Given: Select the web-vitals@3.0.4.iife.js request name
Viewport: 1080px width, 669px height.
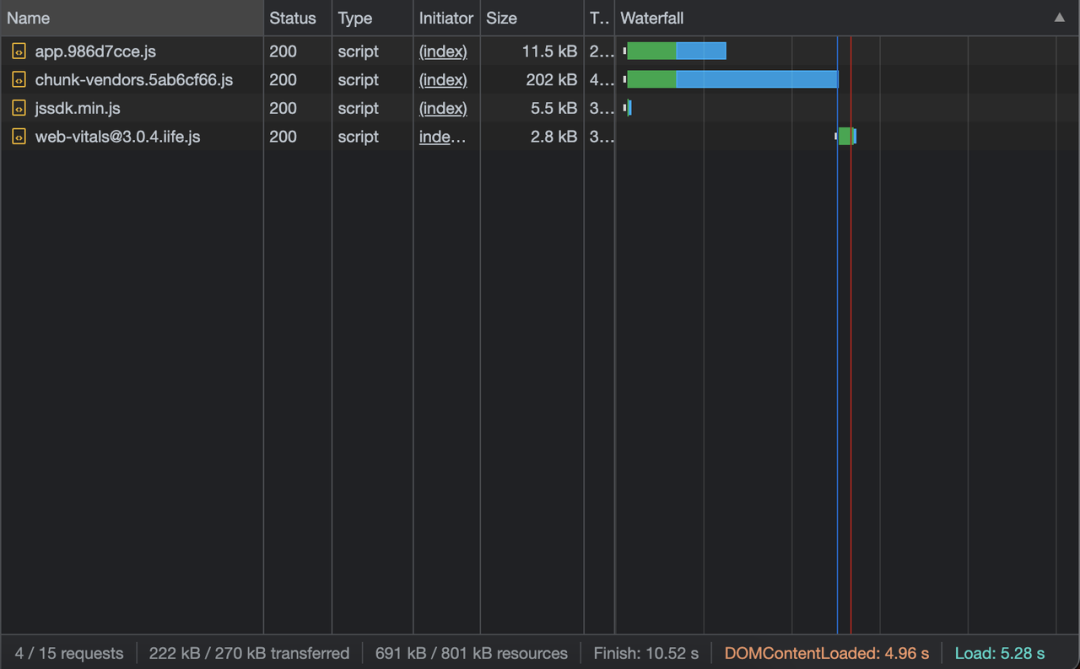Looking at the screenshot, I should tap(118, 136).
